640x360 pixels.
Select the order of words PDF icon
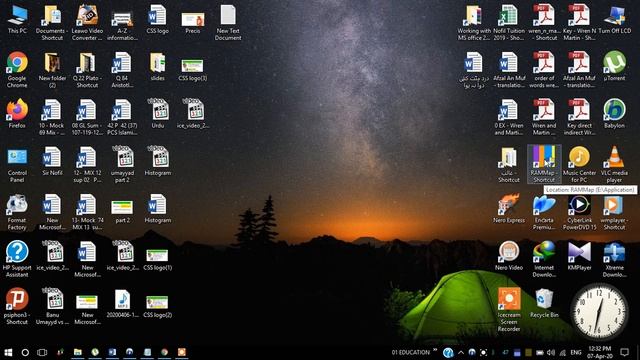[x=544, y=69]
